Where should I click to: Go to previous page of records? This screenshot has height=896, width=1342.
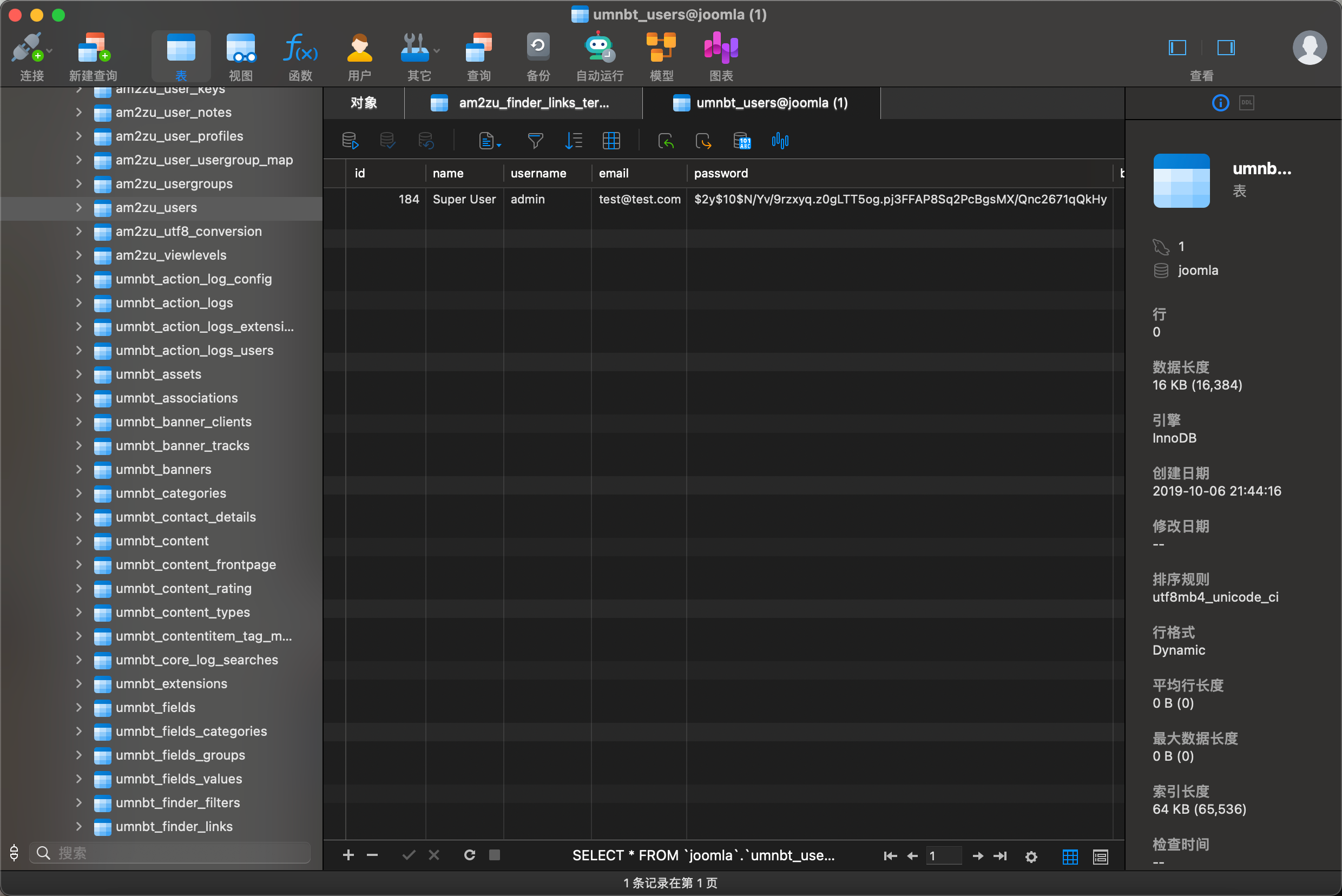point(912,856)
